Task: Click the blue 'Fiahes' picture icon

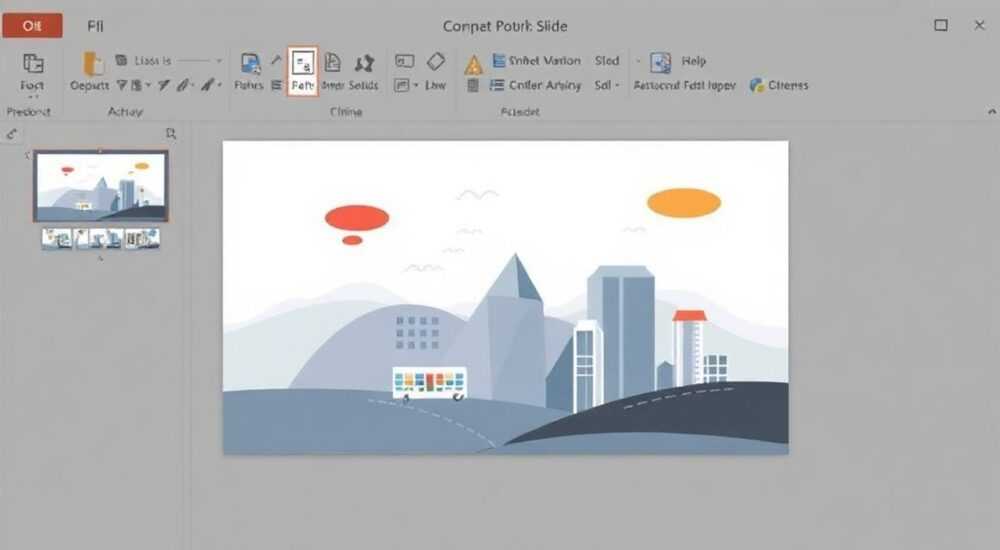Action: [x=250, y=63]
